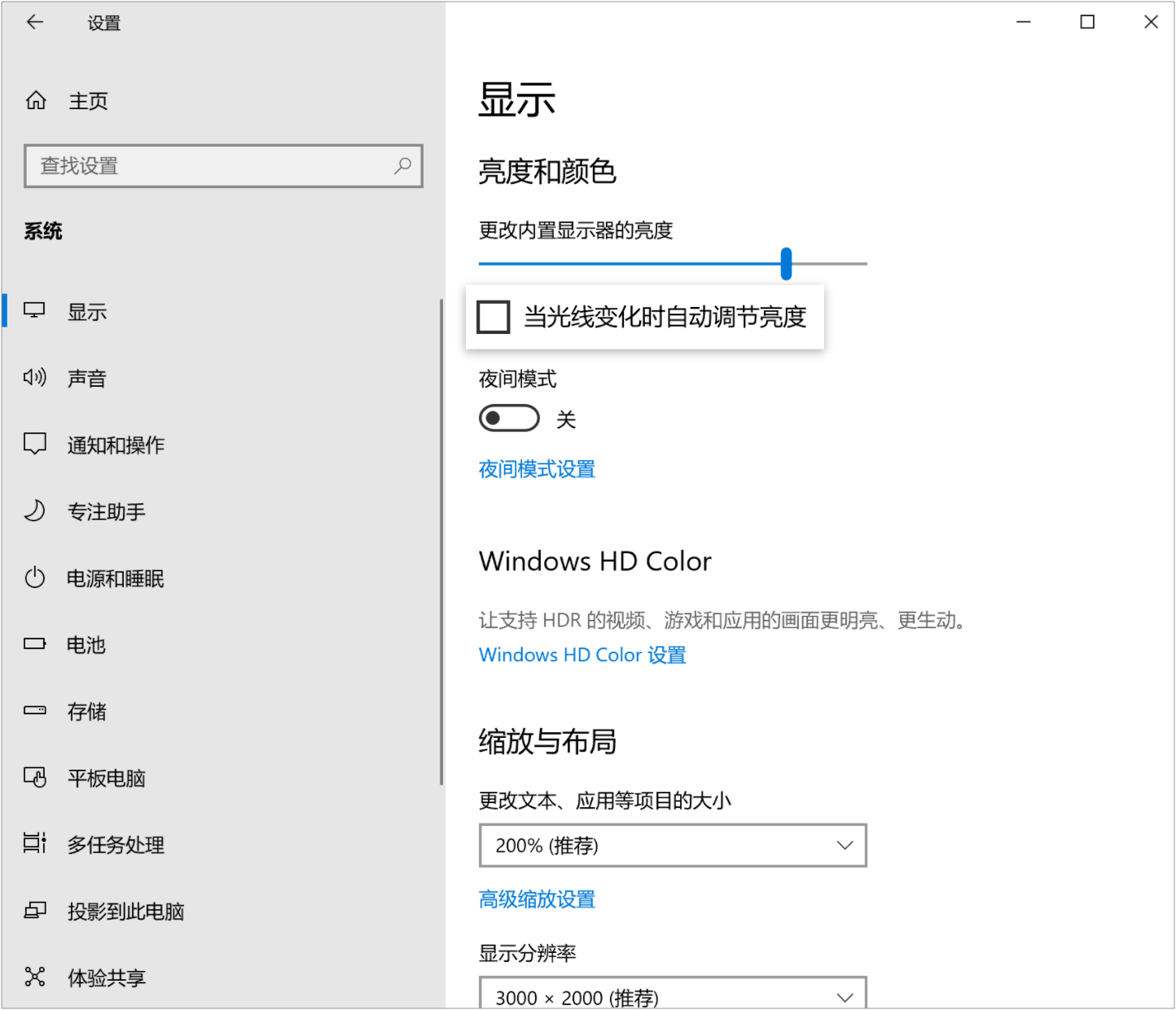This screenshot has height=1010, width=1176.
Task: Click the 平板电脑 tablet icon
Action: 34,777
